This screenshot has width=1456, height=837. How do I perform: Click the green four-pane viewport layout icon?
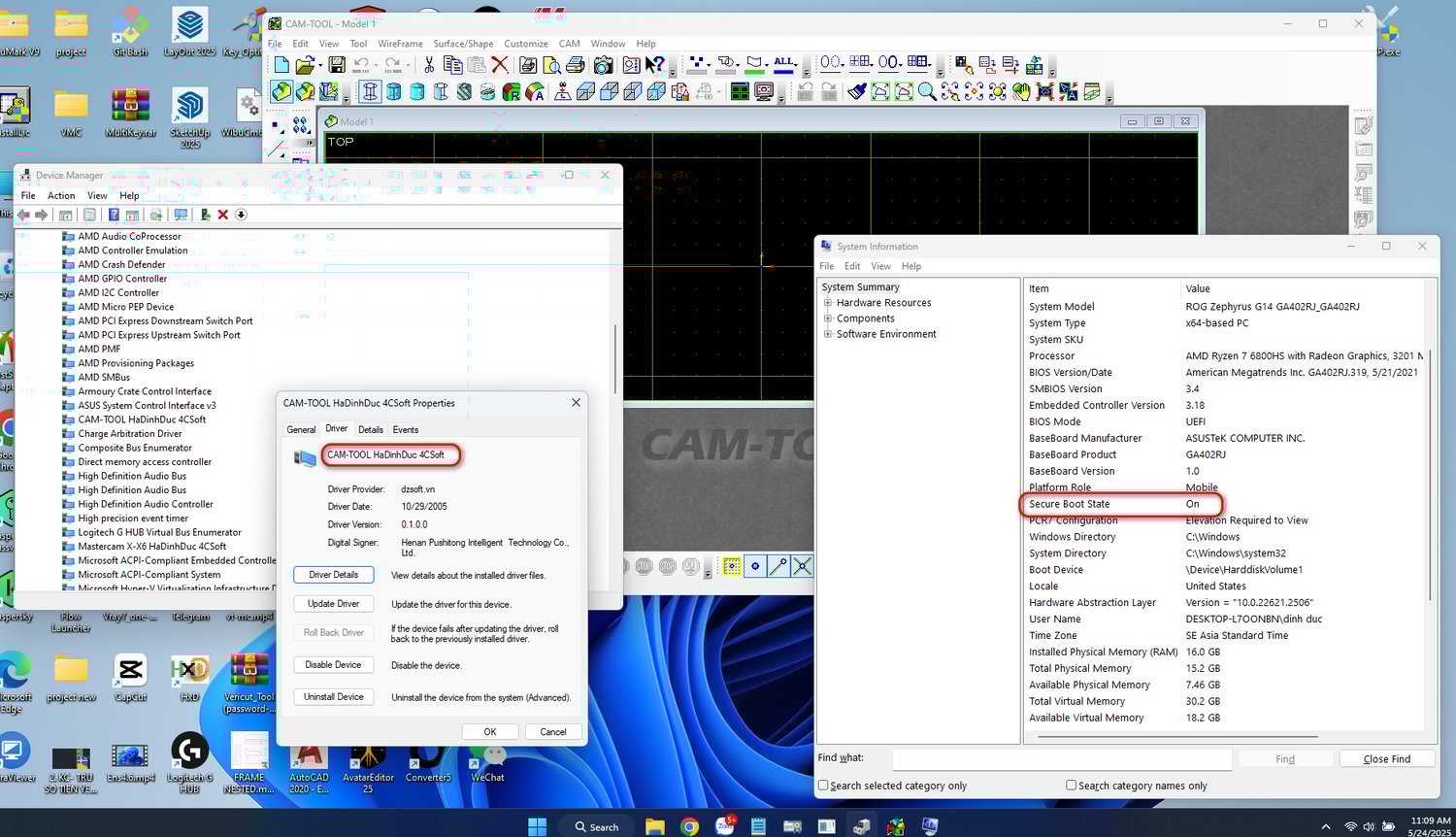[x=740, y=92]
